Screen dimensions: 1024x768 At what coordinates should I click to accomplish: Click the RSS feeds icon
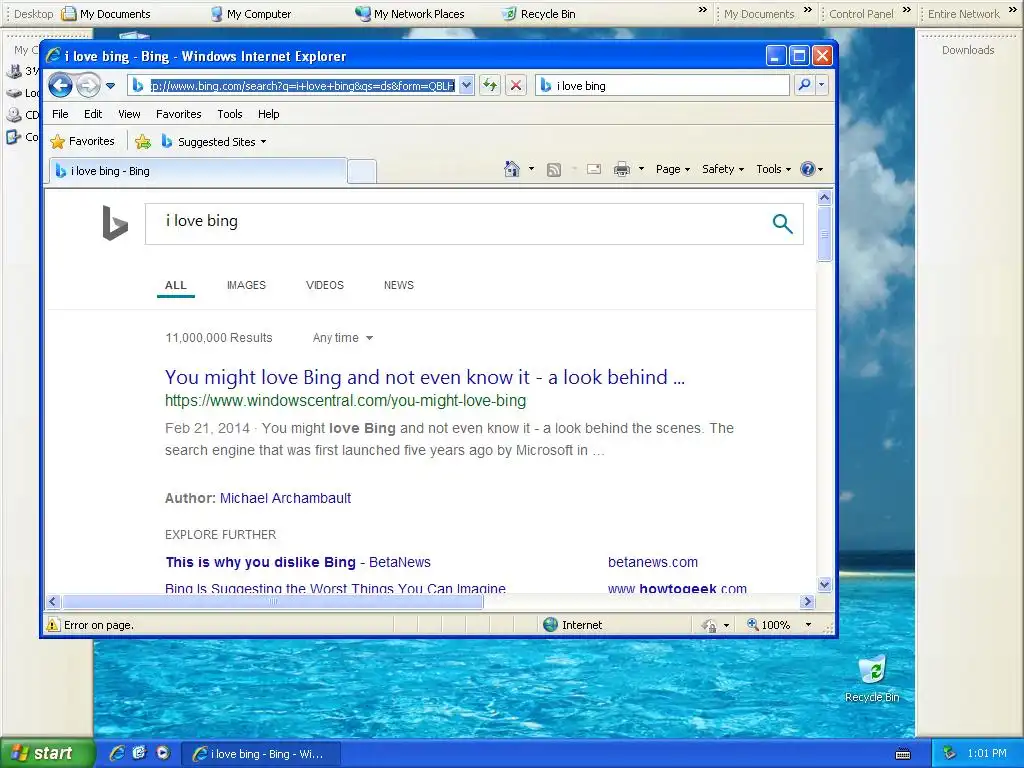point(554,170)
